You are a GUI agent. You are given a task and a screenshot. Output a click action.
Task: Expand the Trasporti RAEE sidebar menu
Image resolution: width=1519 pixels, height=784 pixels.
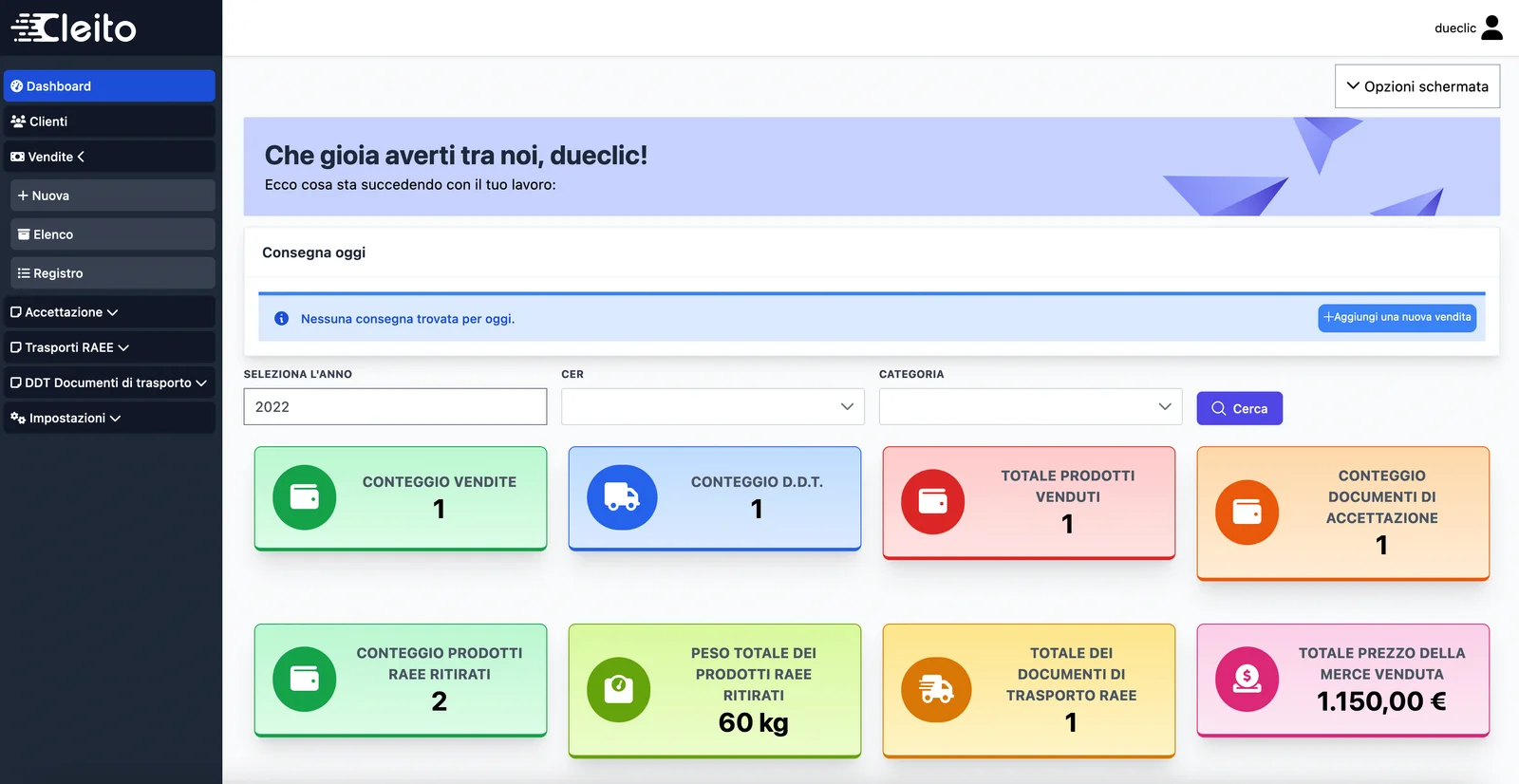click(109, 347)
